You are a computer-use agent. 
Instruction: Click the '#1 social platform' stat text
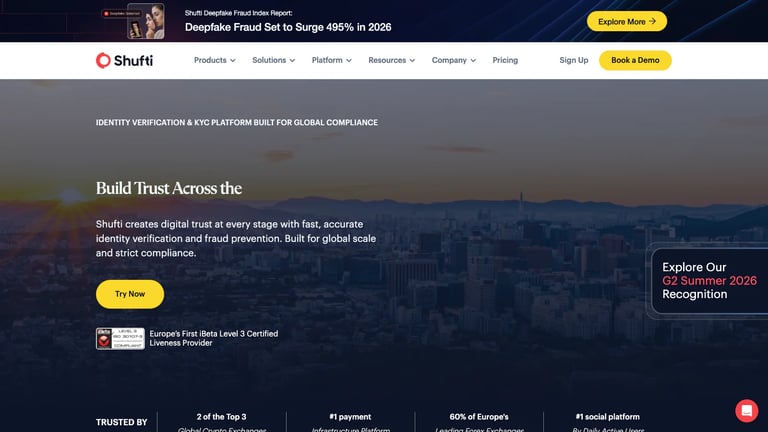(607, 417)
